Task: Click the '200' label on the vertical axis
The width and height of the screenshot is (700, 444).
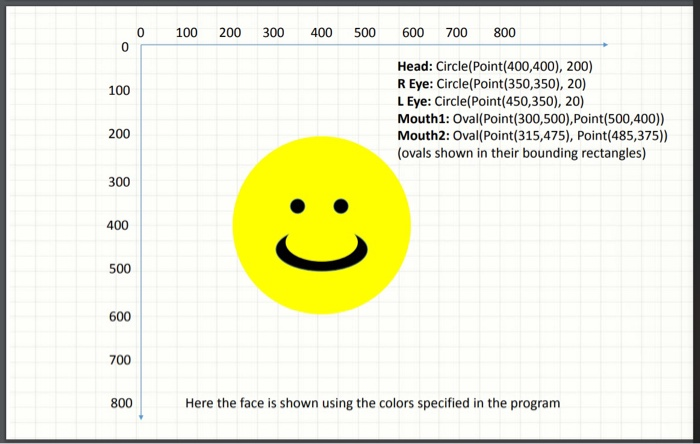Action: click(119, 134)
